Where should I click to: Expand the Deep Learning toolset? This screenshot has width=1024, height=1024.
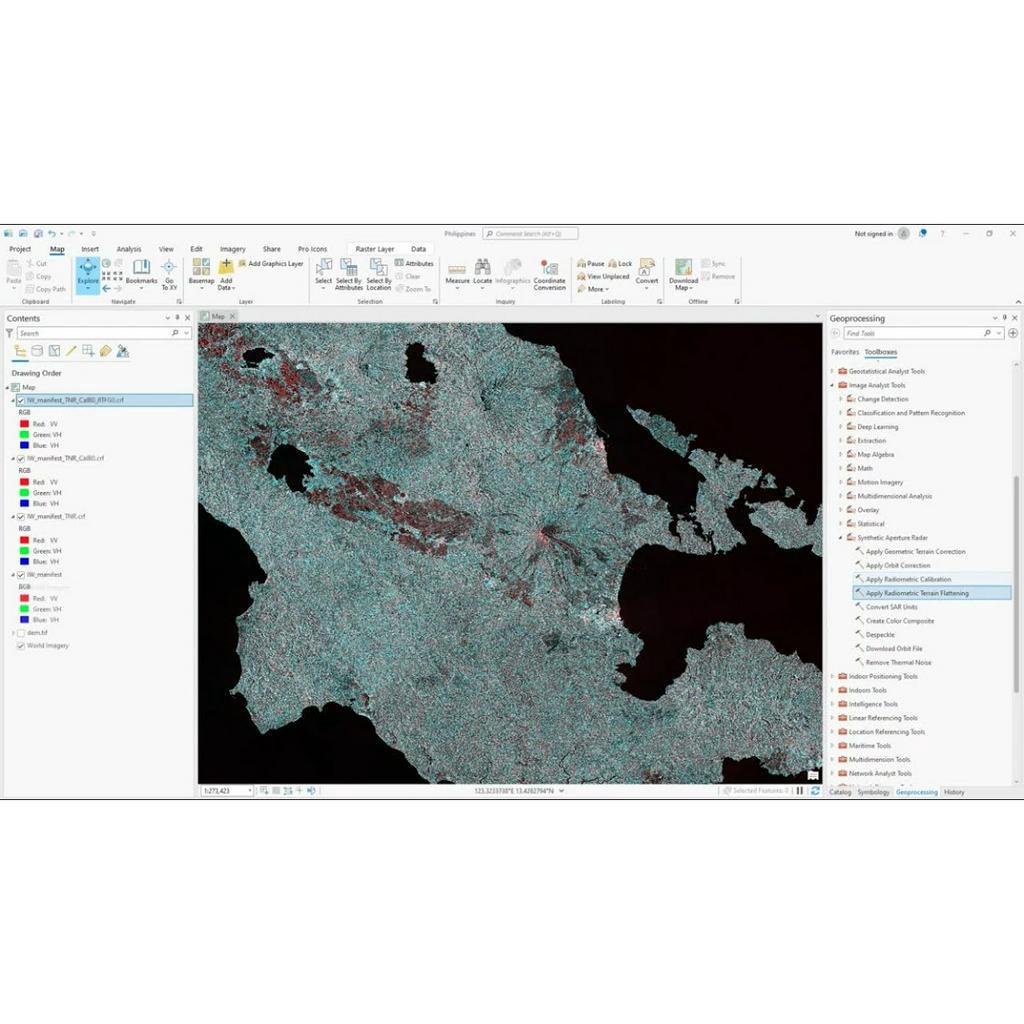point(838,427)
